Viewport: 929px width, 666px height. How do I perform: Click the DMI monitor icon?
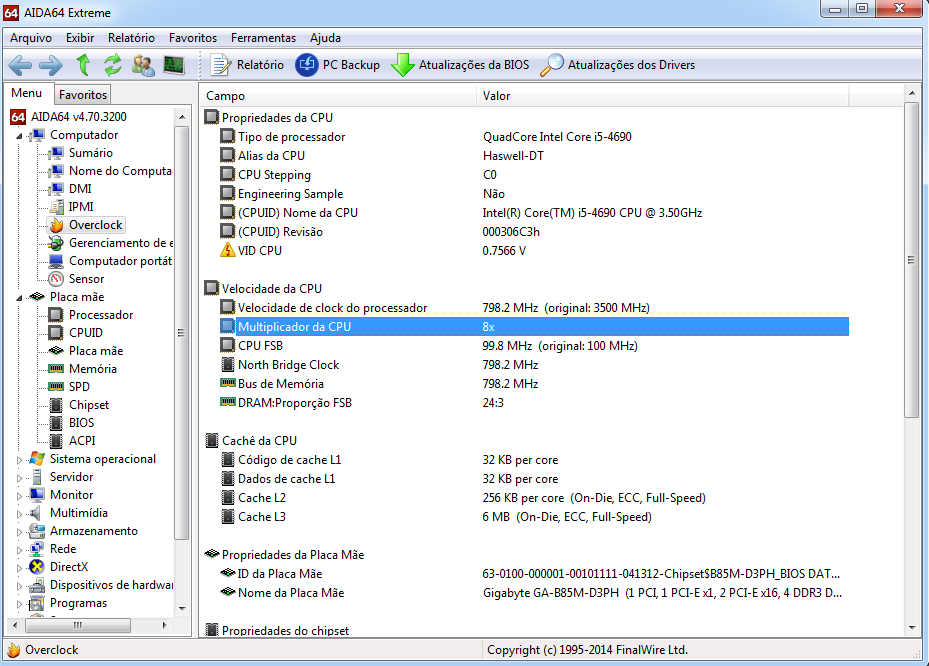point(56,189)
